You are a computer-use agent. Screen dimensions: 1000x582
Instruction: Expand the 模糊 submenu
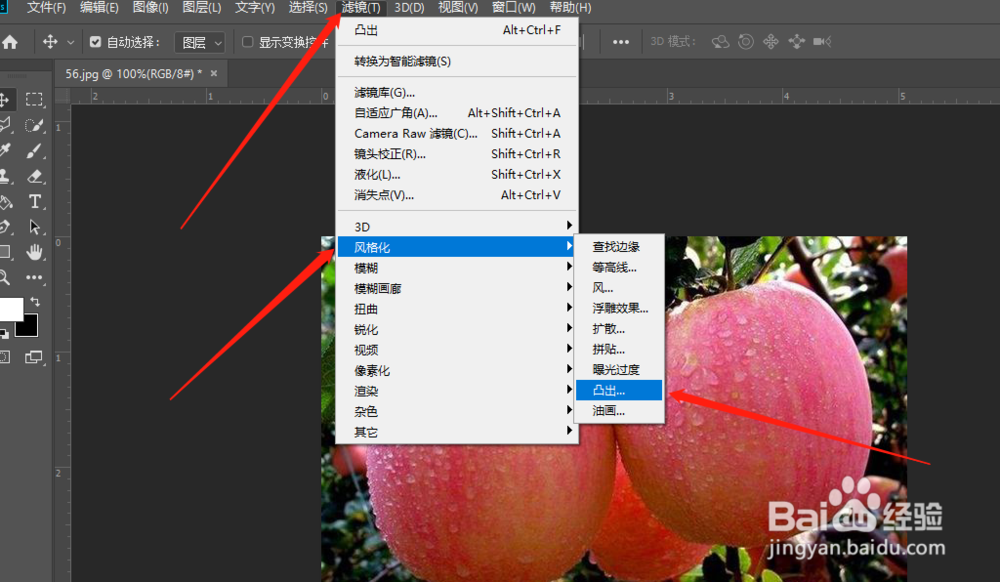457,268
